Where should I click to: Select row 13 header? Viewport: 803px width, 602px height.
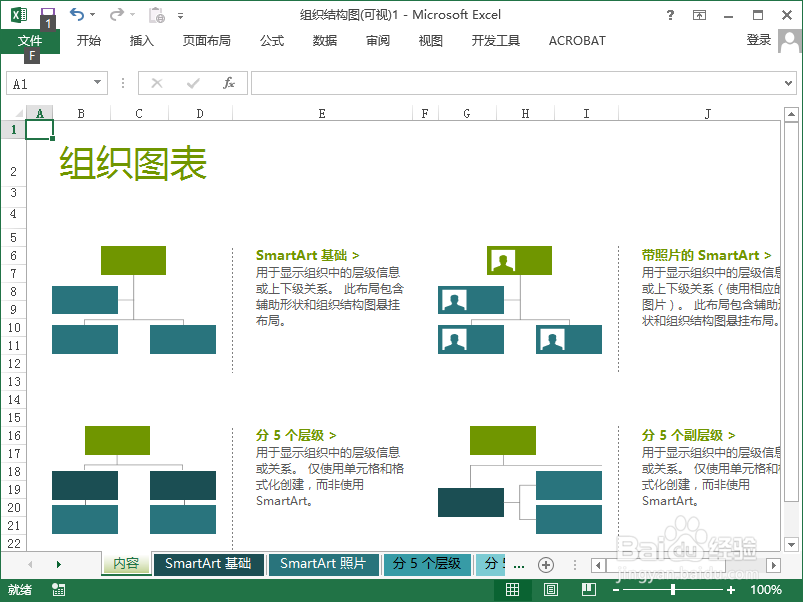click(14, 382)
